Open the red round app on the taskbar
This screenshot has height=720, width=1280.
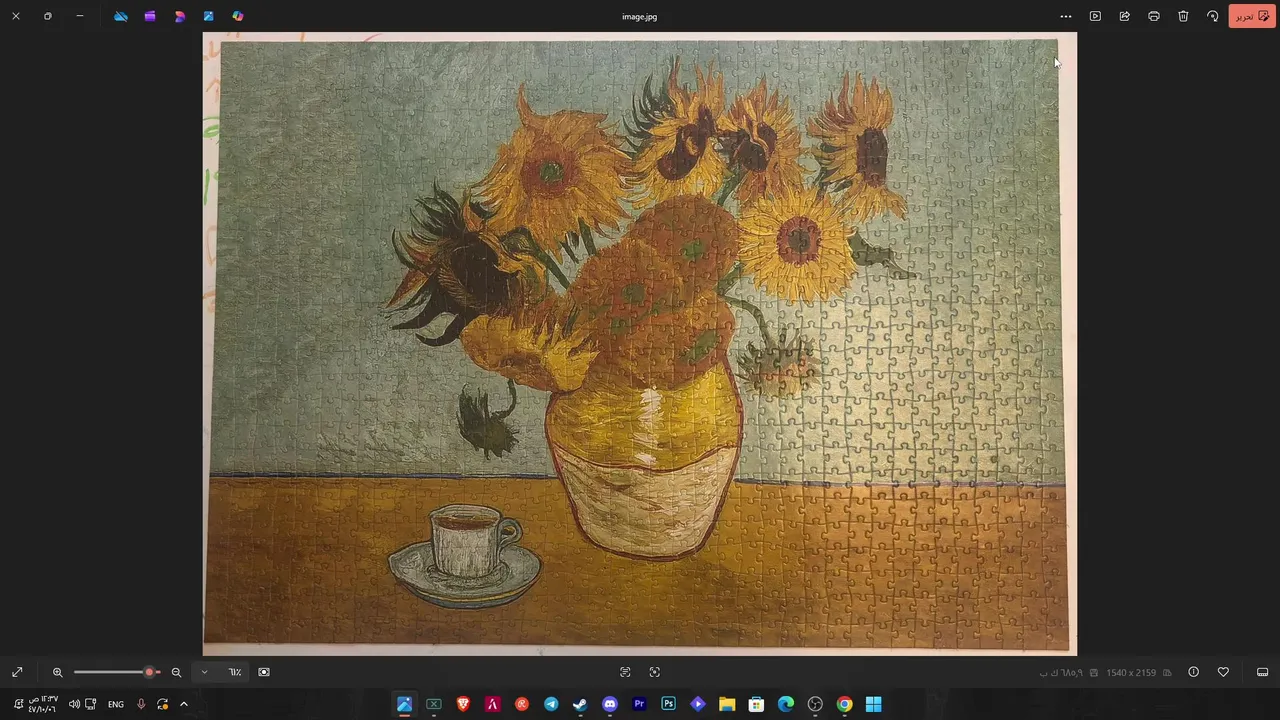coord(522,704)
